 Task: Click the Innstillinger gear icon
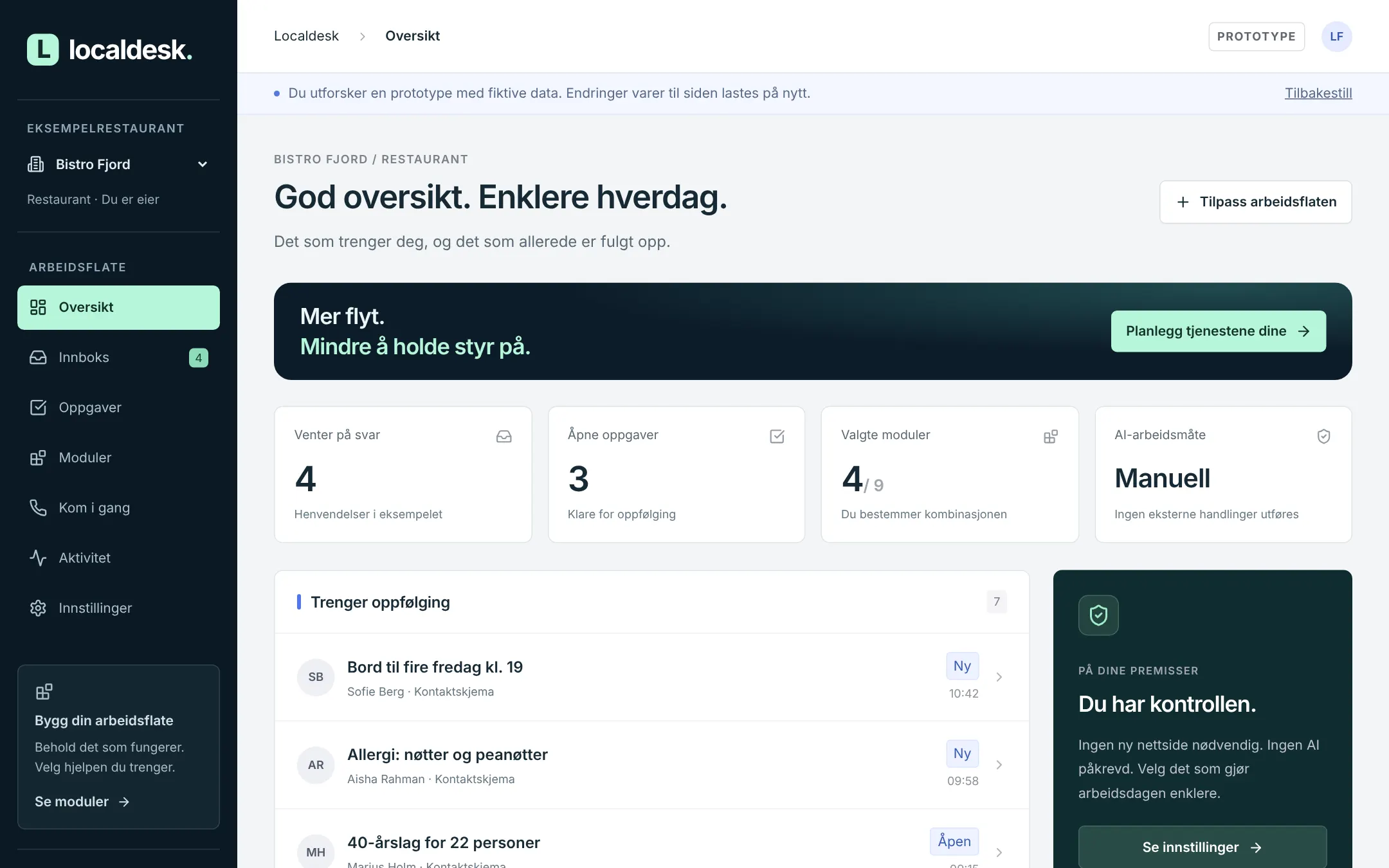pyautogui.click(x=38, y=608)
